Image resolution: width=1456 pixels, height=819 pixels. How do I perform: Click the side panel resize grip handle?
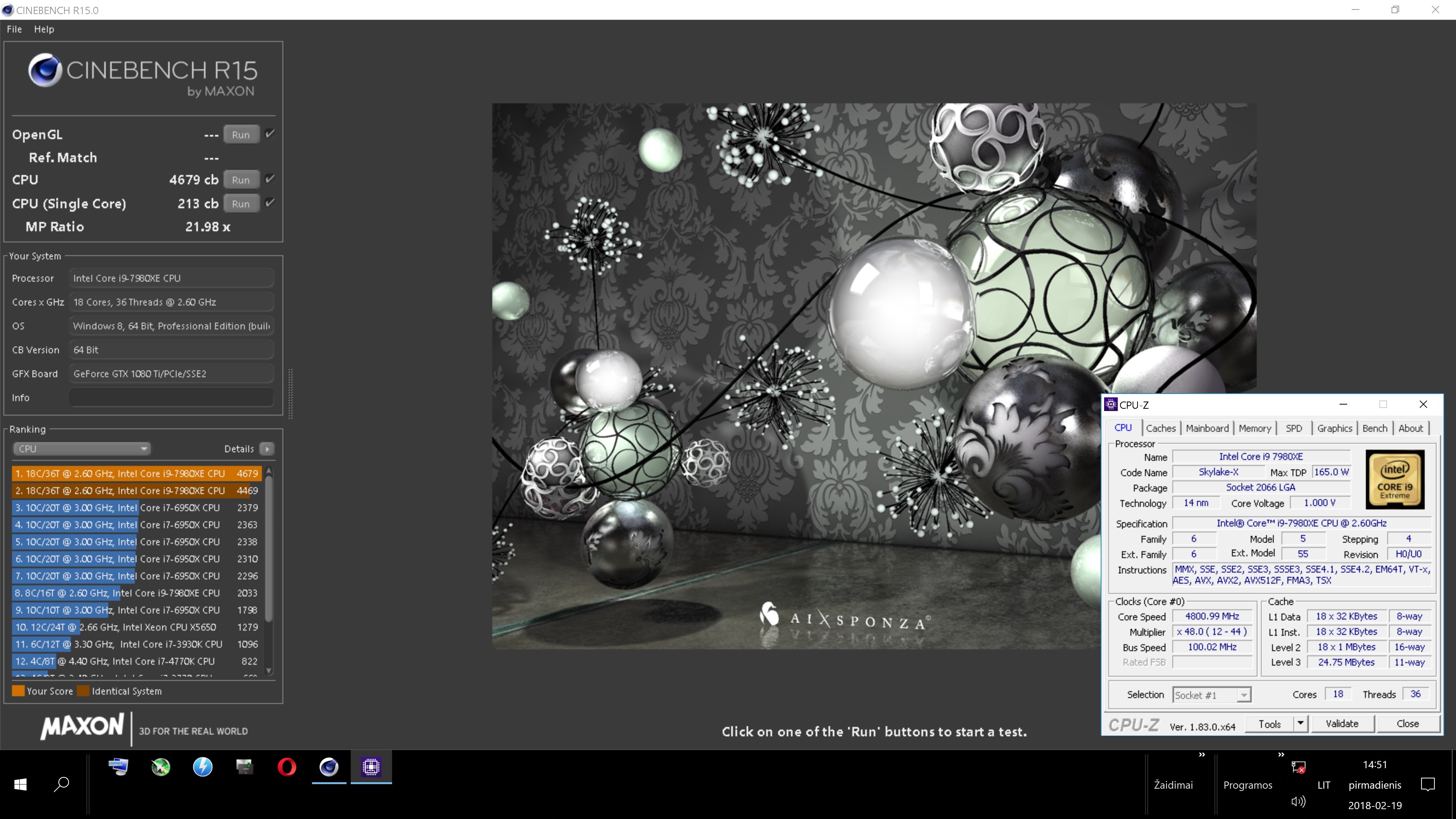[290, 394]
